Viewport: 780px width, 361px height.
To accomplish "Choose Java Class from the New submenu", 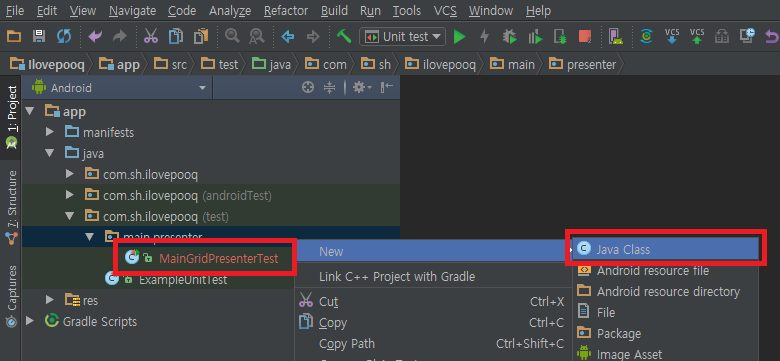I will [x=665, y=250].
